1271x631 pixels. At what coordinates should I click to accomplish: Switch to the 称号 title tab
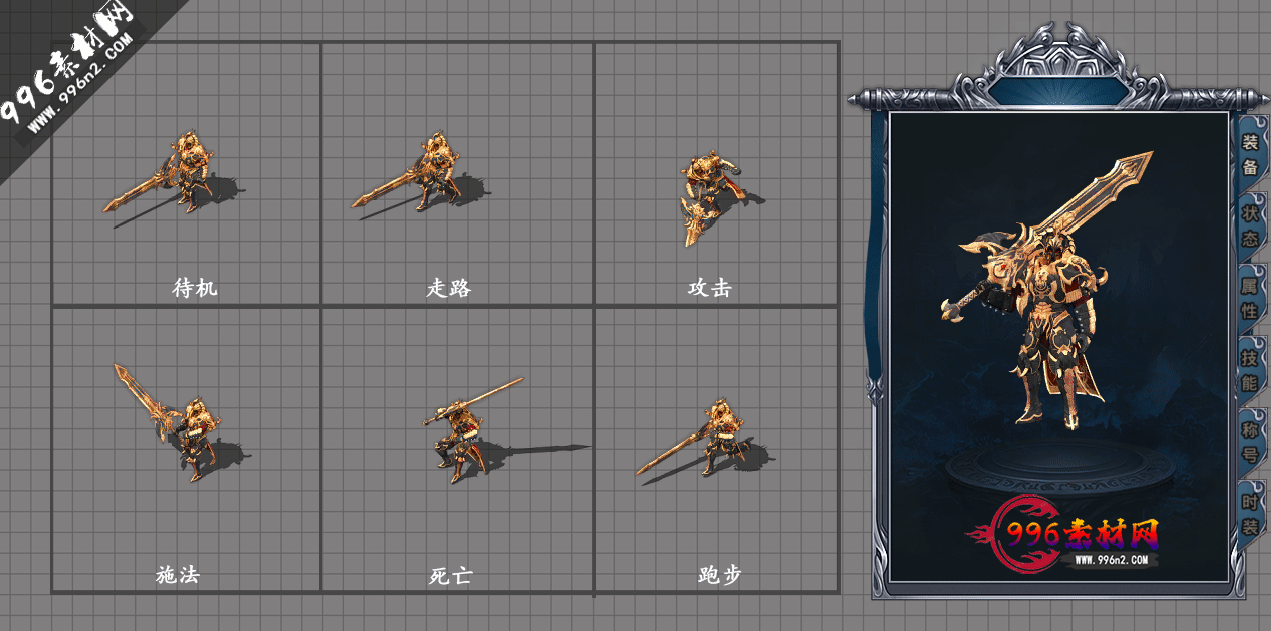[1250, 442]
